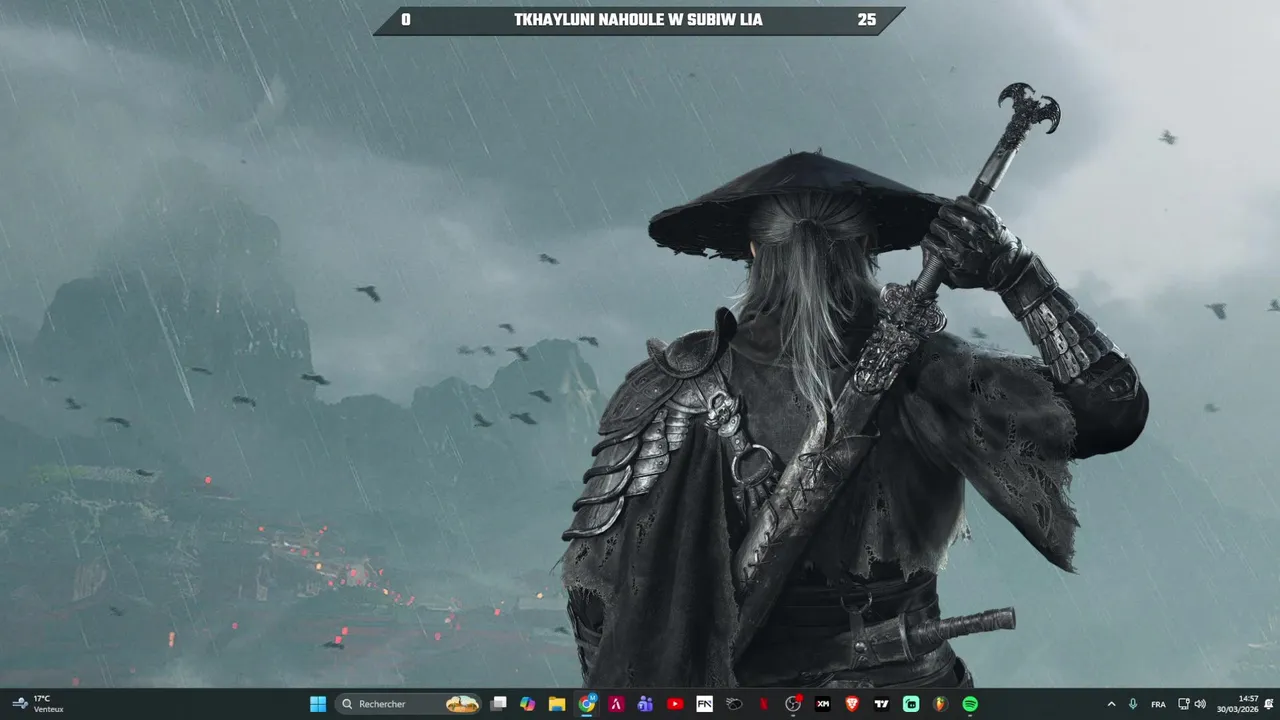Viewport: 1280px width, 720px height.
Task: Click the 25 counter on the overlay bar
Action: [x=866, y=20]
